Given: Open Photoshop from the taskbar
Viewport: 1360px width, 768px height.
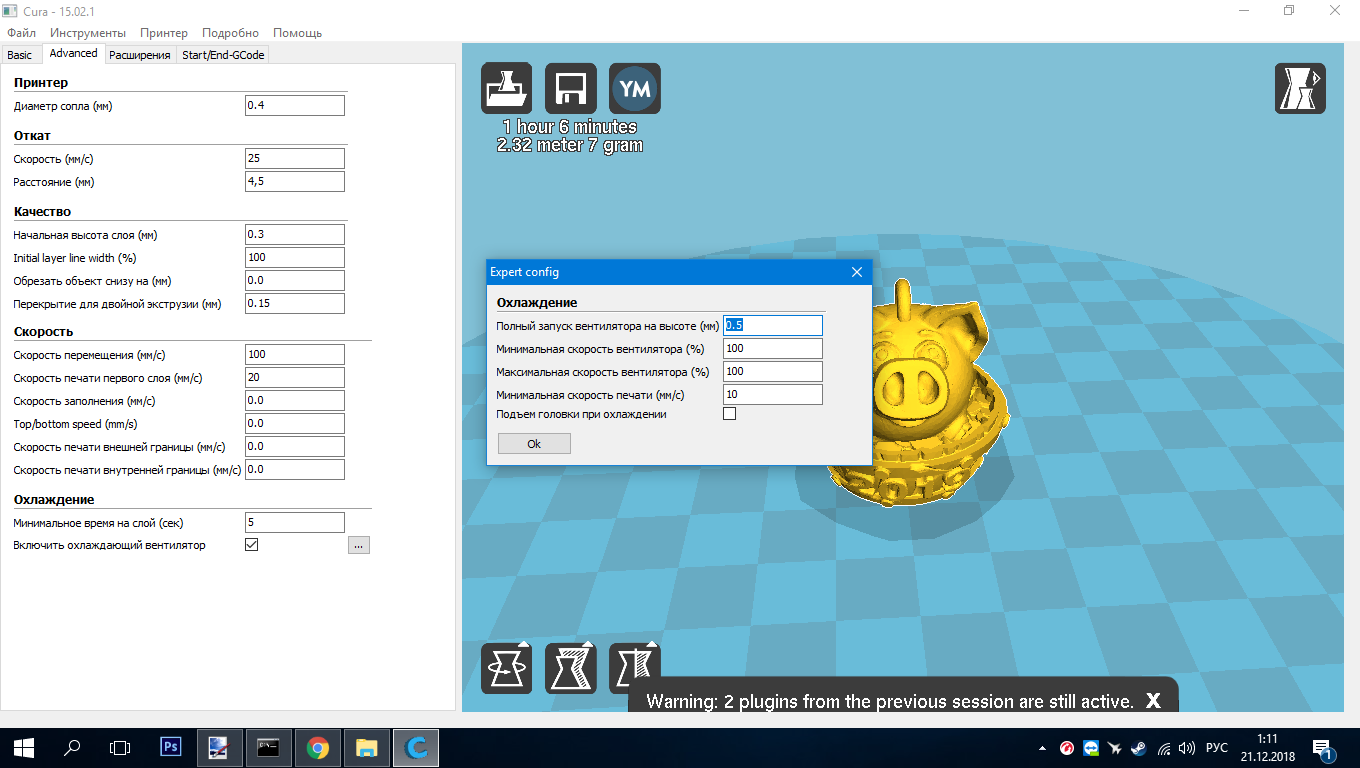Looking at the screenshot, I should [x=171, y=747].
